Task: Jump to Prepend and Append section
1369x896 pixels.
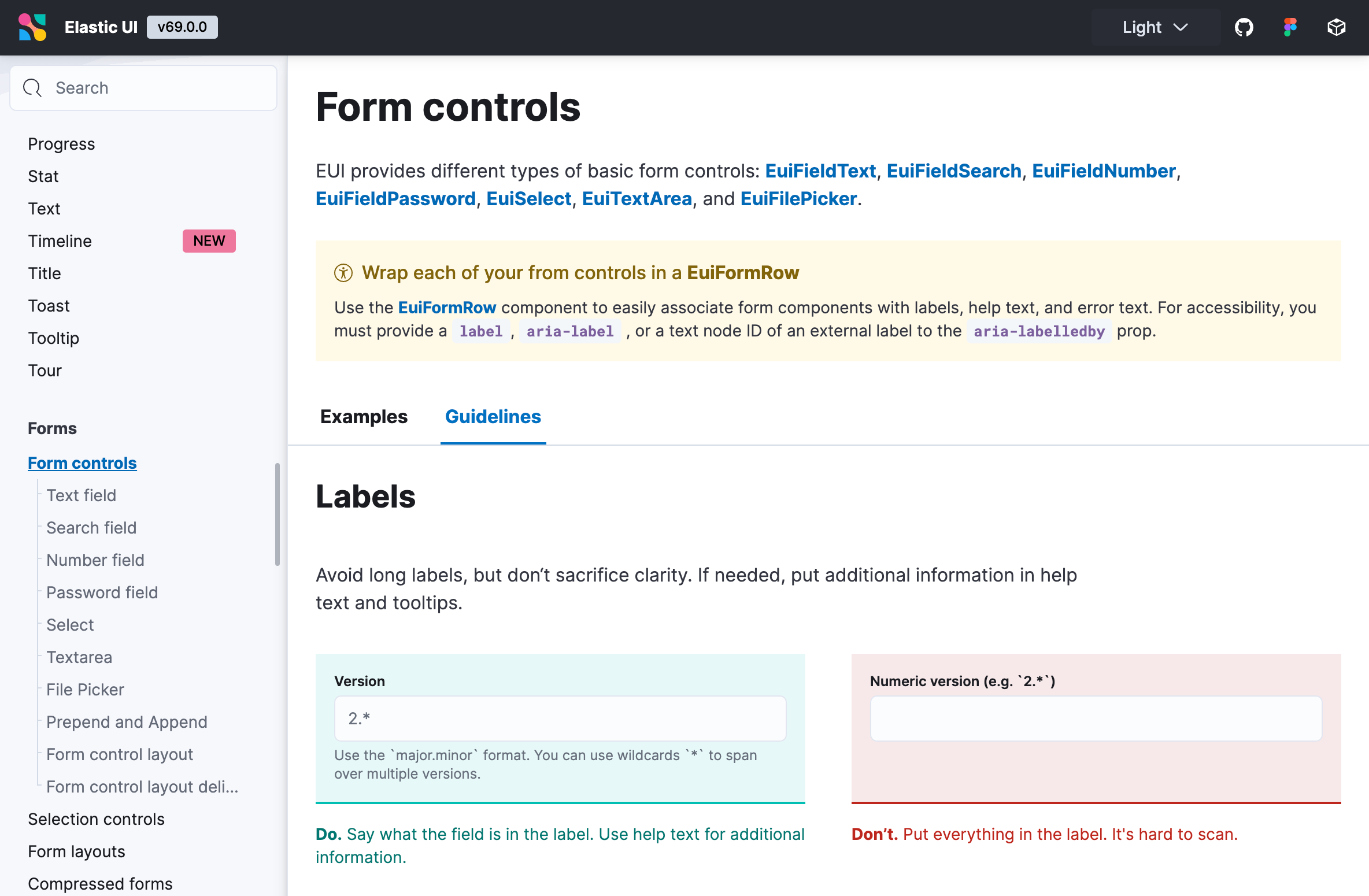Action: click(127, 722)
